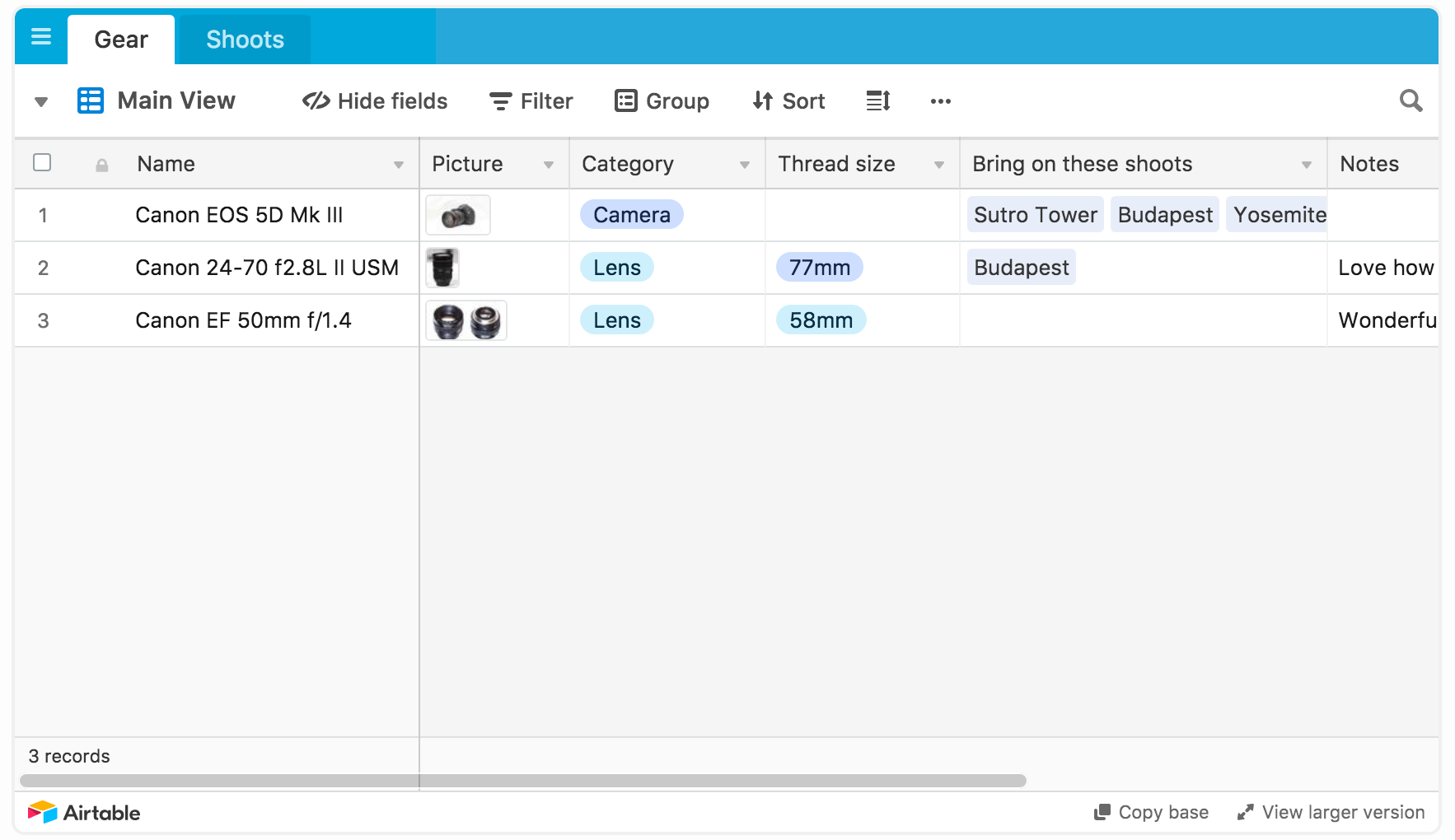Open the hamburger menu icon
1455x840 pixels.
click(41, 37)
